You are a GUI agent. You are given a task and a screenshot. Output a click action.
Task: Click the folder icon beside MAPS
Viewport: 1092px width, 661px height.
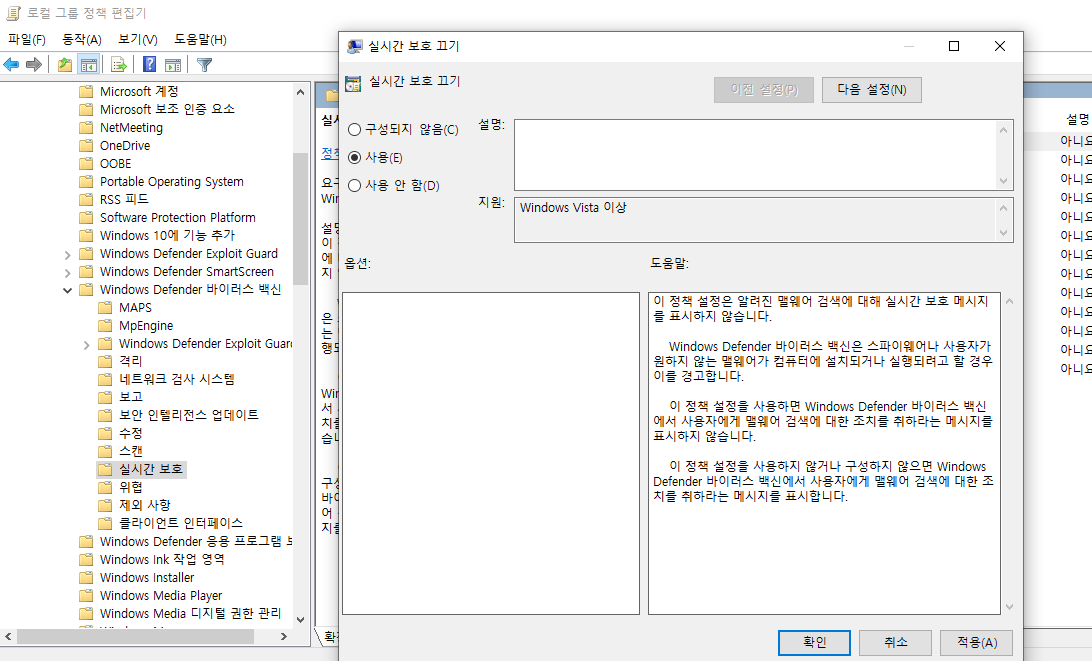click(105, 307)
